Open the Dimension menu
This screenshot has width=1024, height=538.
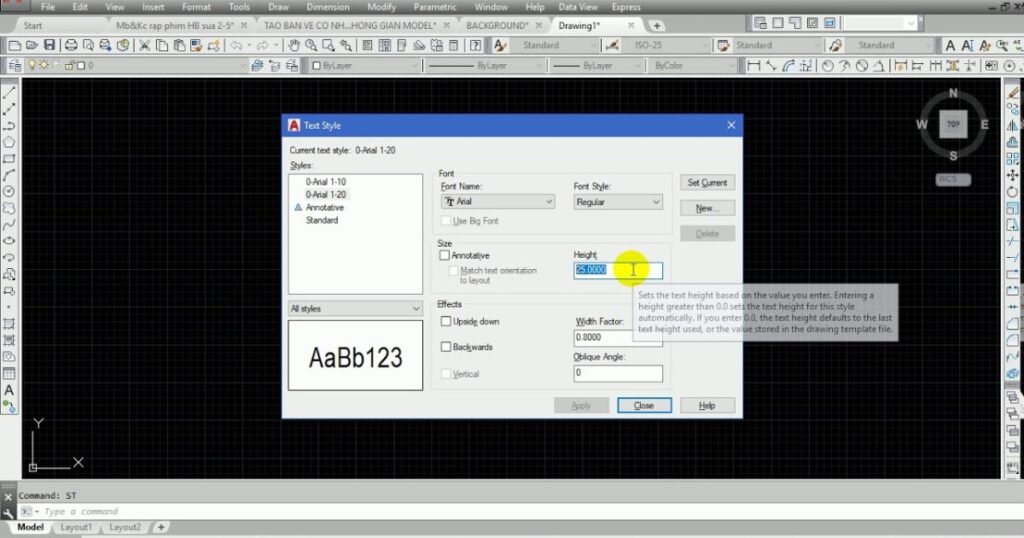pos(328,7)
